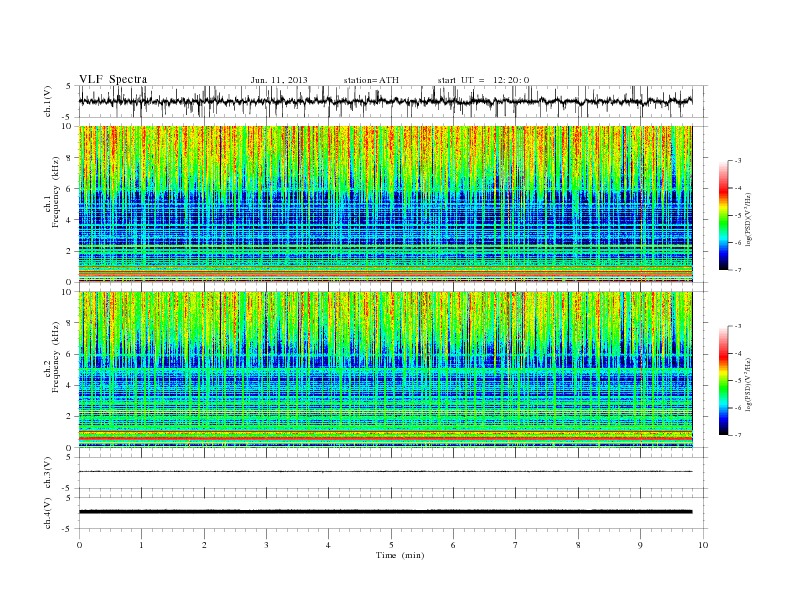Viewport: 792px width, 612px height.
Task: Click inside the ch.1 spectrogram panel
Action: 385,204
